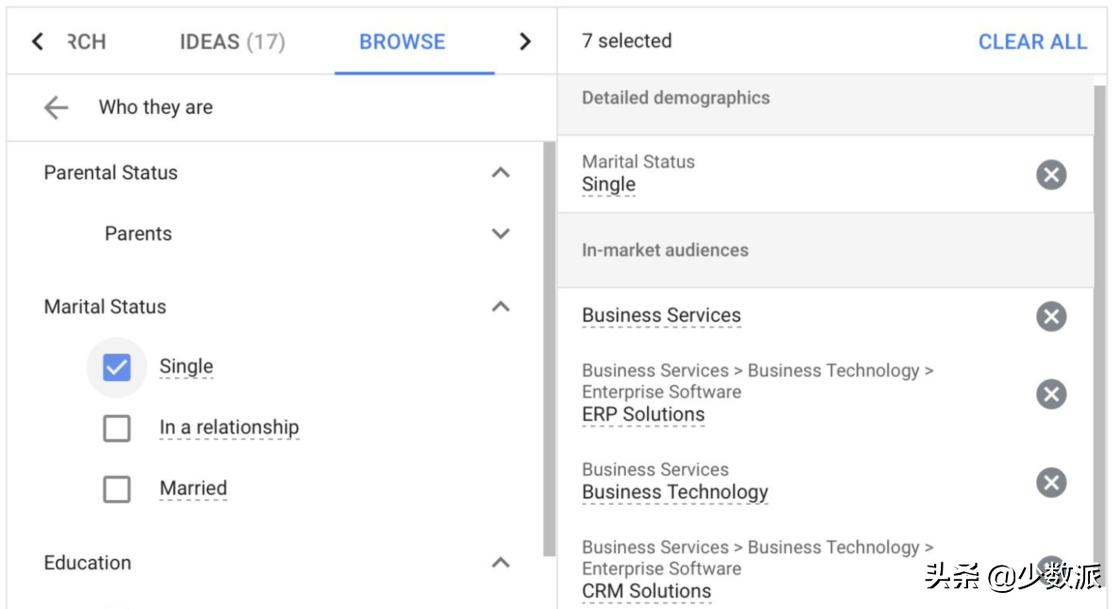The height and width of the screenshot is (609, 1120).
Task: Click the ERP Solutions selected item label
Action: tap(643, 415)
